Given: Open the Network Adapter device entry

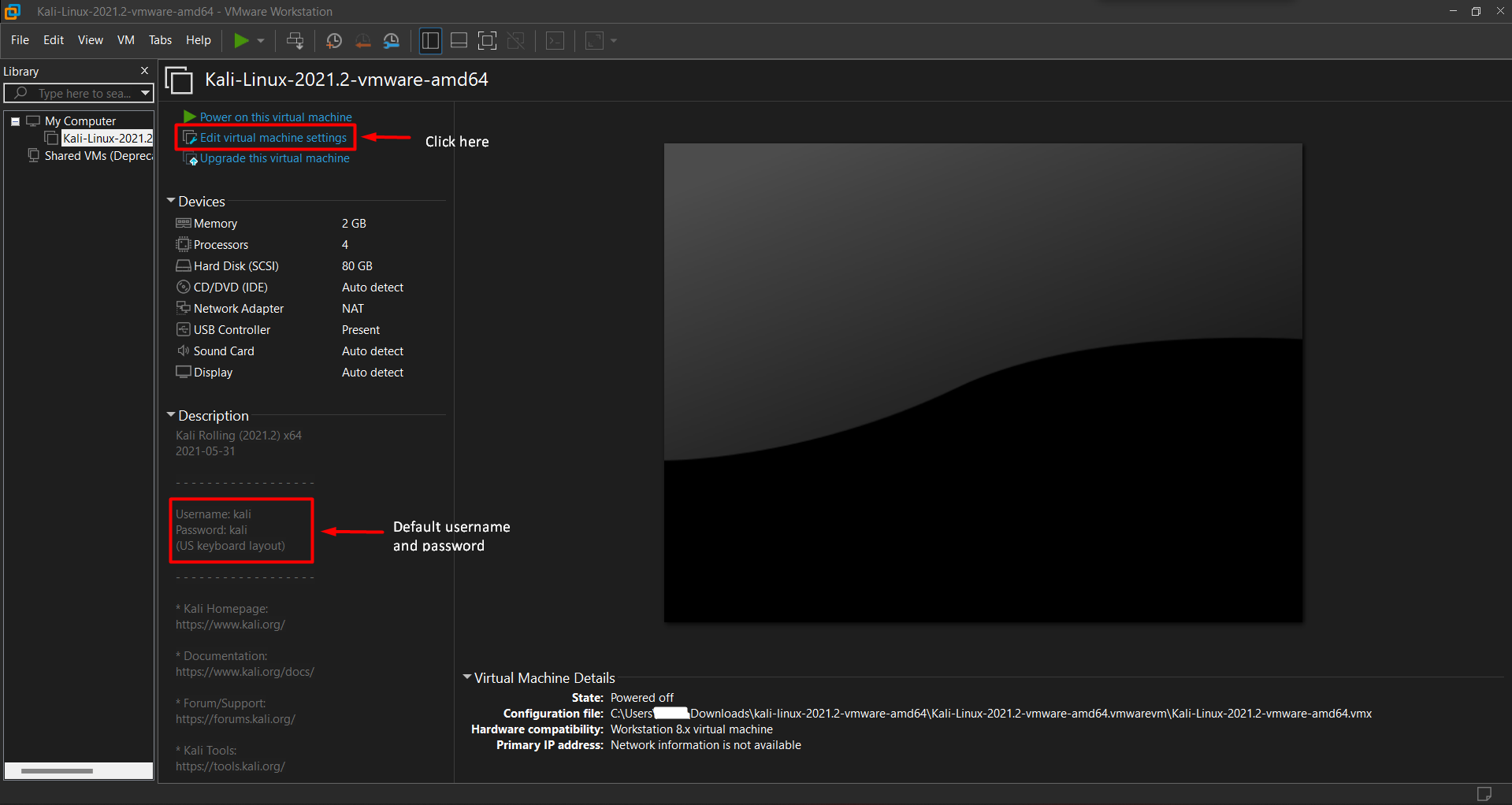Looking at the screenshot, I should pos(238,309).
